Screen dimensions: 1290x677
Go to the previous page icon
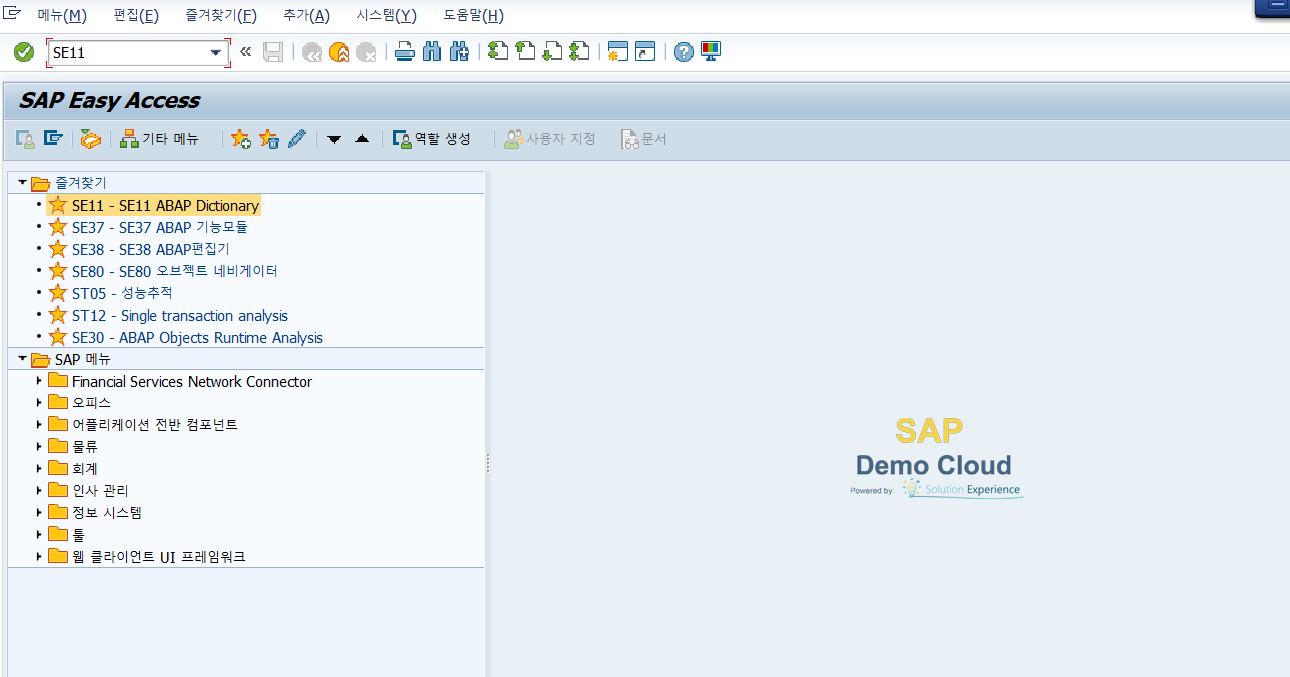pyautogui.click(x=525, y=52)
